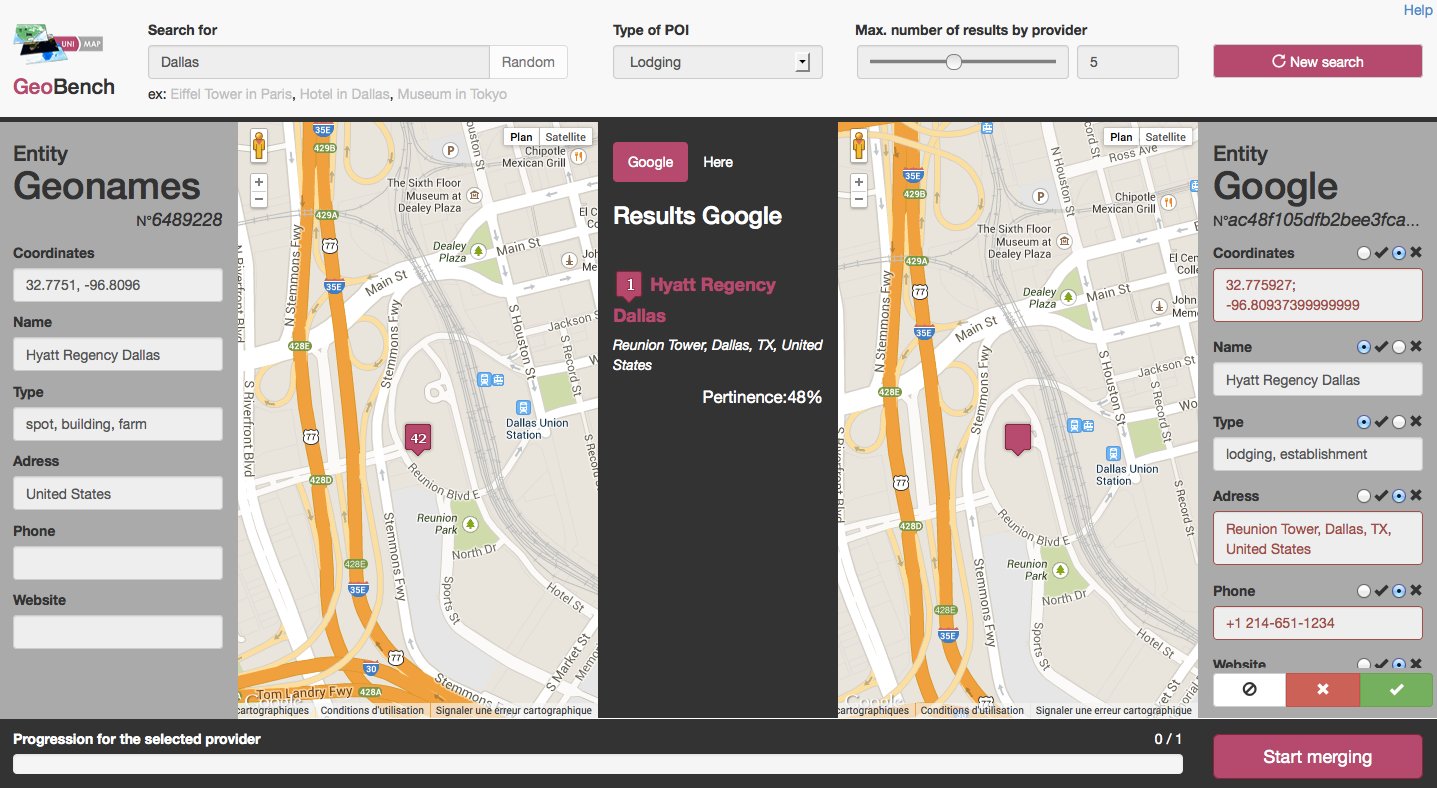Click the pink marker on the right map
1437x788 pixels.
pyautogui.click(x=1018, y=439)
